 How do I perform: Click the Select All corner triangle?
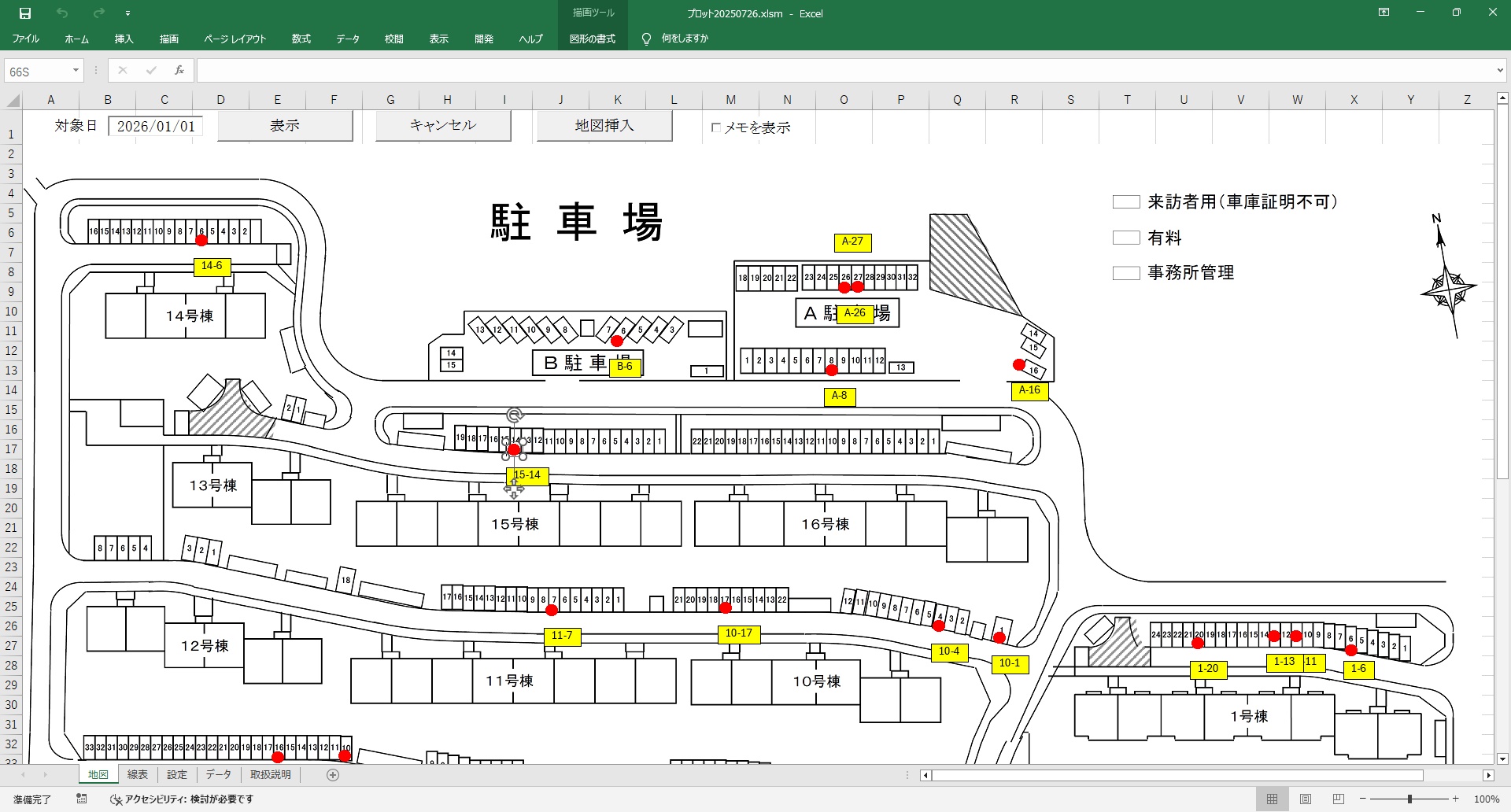tap(13, 100)
